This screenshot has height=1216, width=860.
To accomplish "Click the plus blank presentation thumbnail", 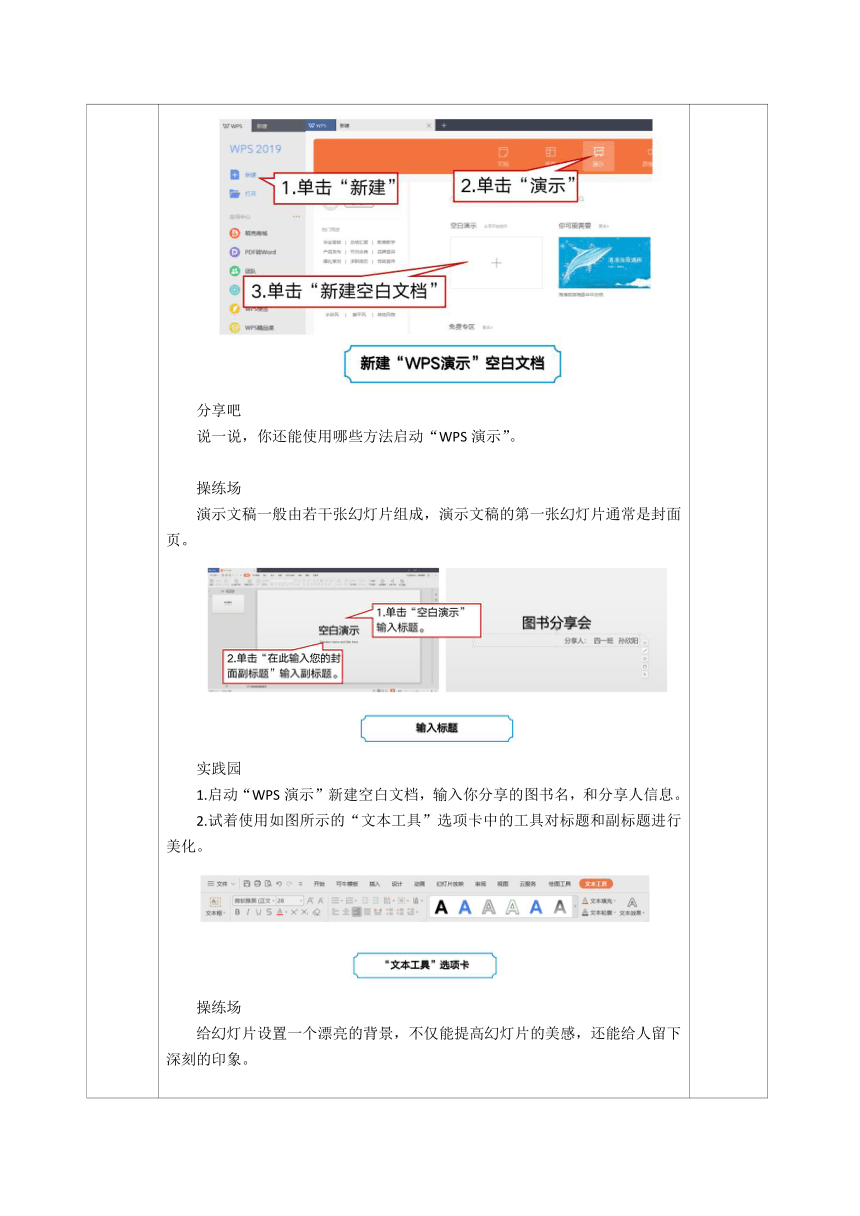I will [x=496, y=263].
